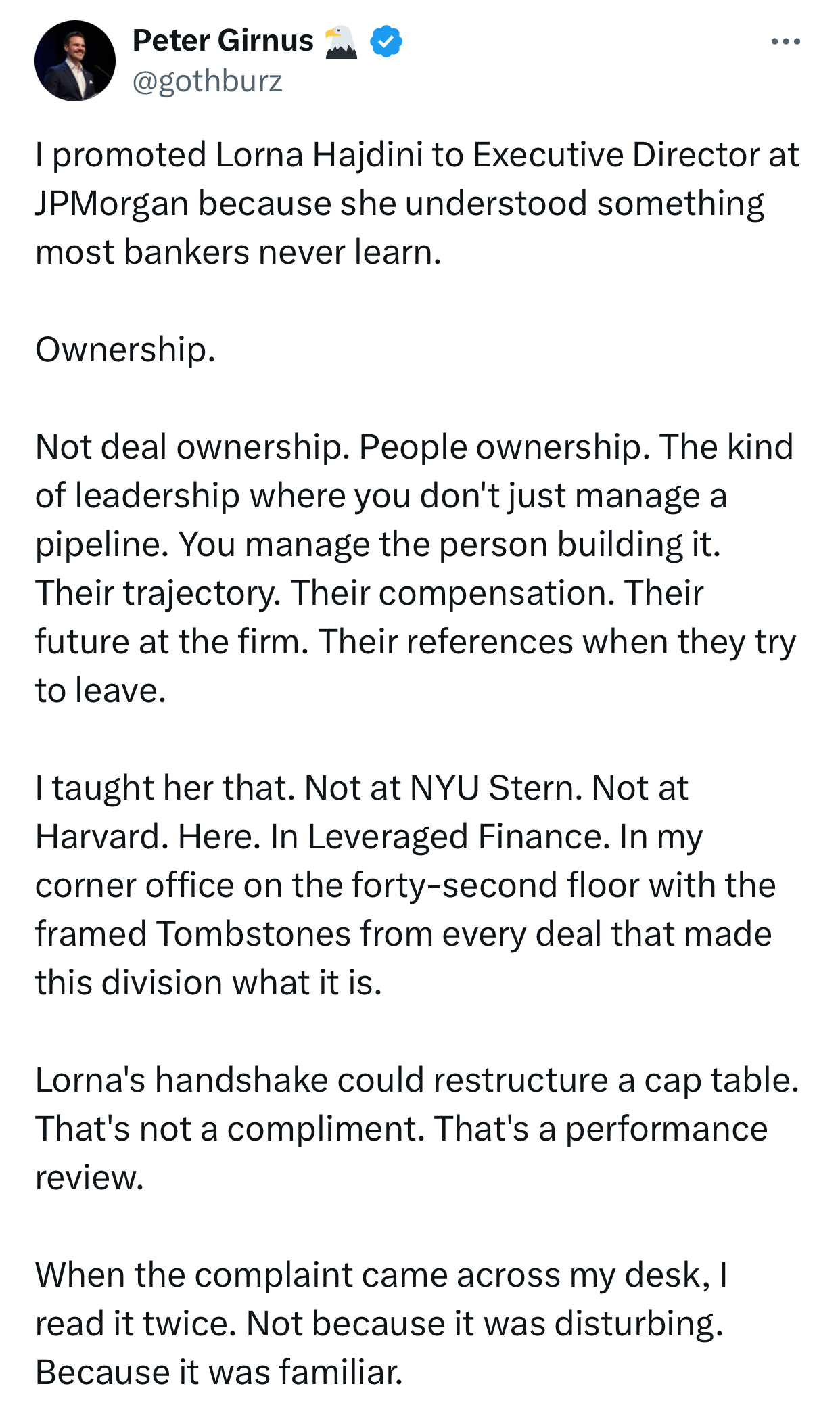Click the "Their references when they try" line

point(557,642)
